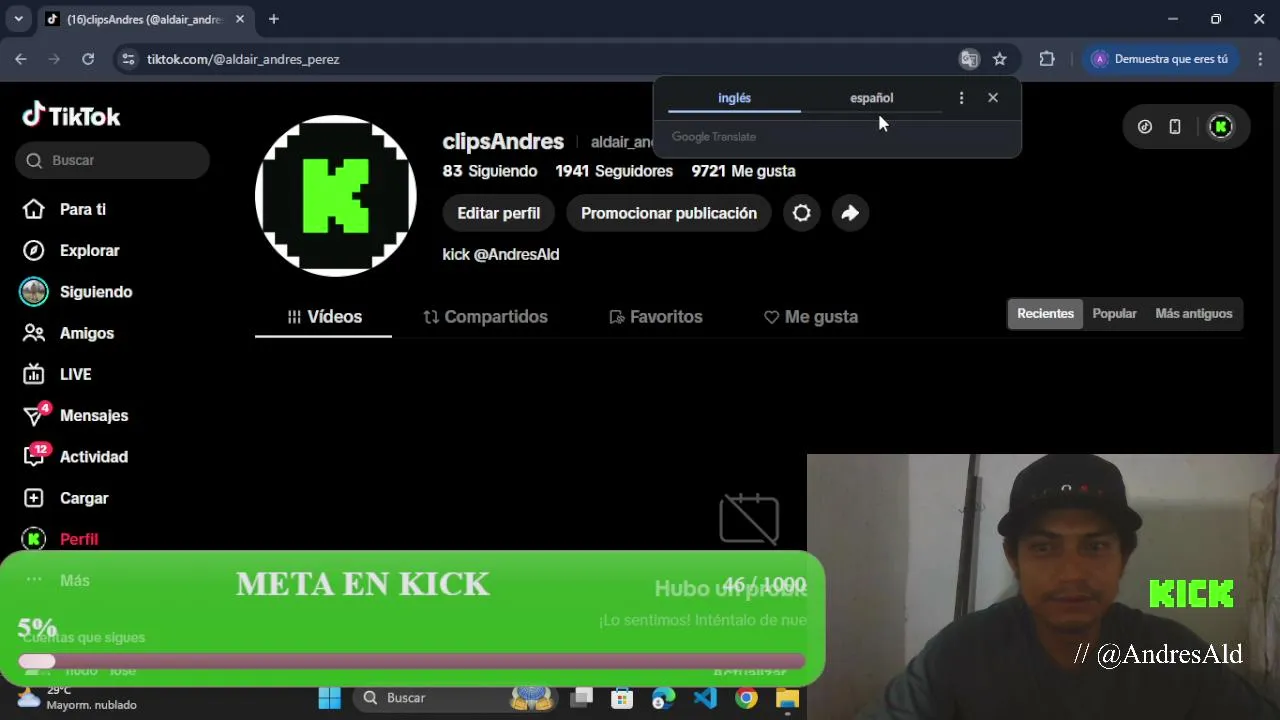Open the Windows Start menu
Viewport: 1280px width, 720px height.
click(x=329, y=698)
